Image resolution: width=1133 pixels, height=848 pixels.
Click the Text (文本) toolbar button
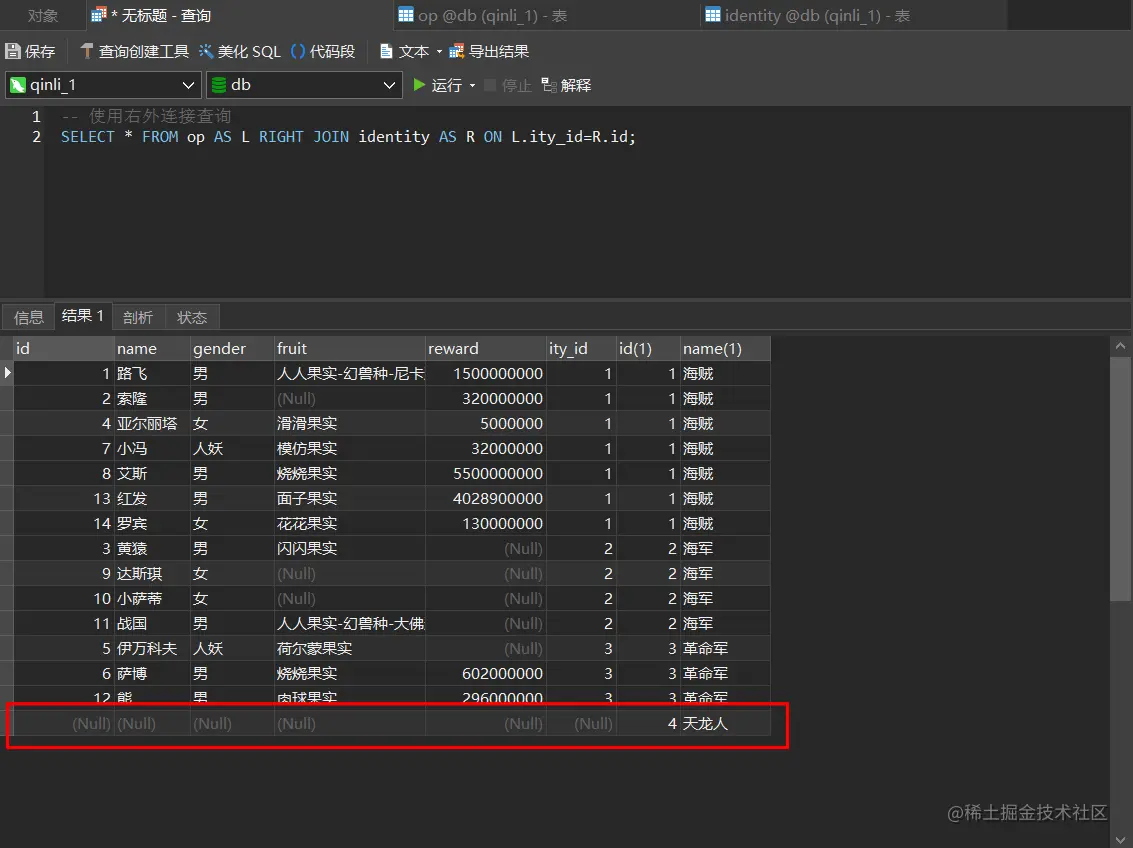click(405, 51)
